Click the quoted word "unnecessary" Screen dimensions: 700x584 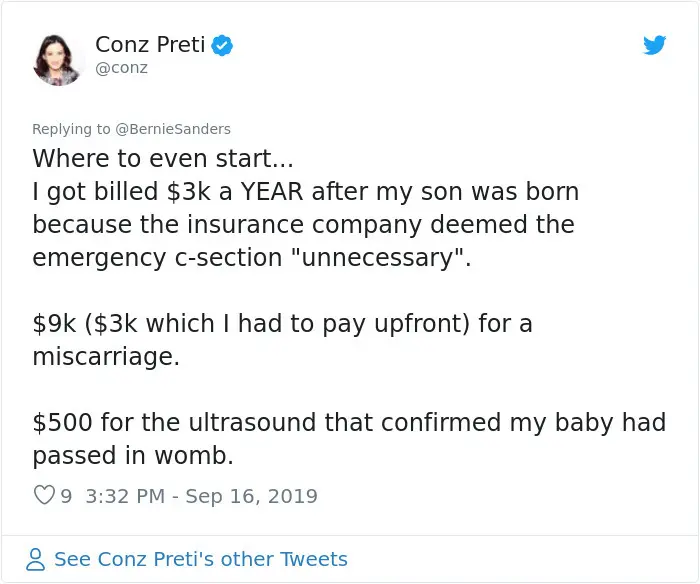pos(380,256)
